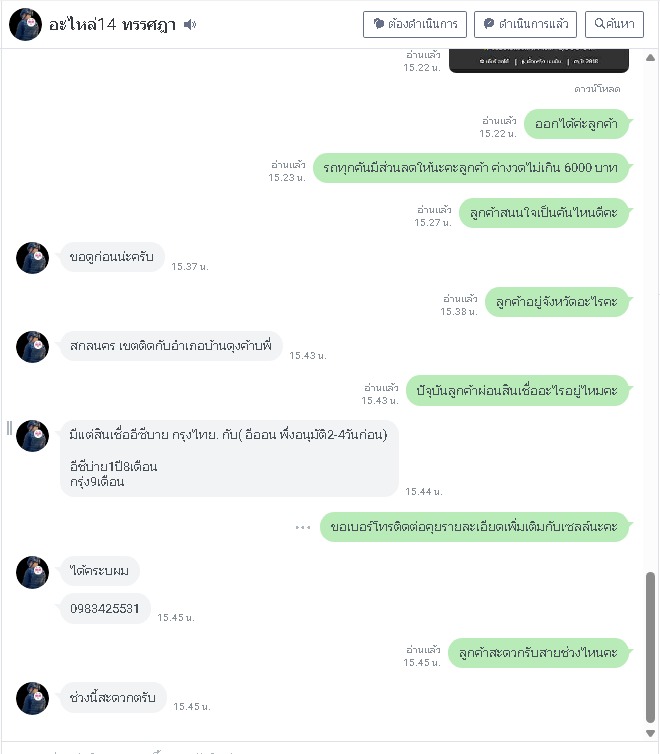The width and height of the screenshot is (660, 754).
Task: Click sender avatar beside ขอดูก่อนน่ะครับ message
Action: coord(33,258)
